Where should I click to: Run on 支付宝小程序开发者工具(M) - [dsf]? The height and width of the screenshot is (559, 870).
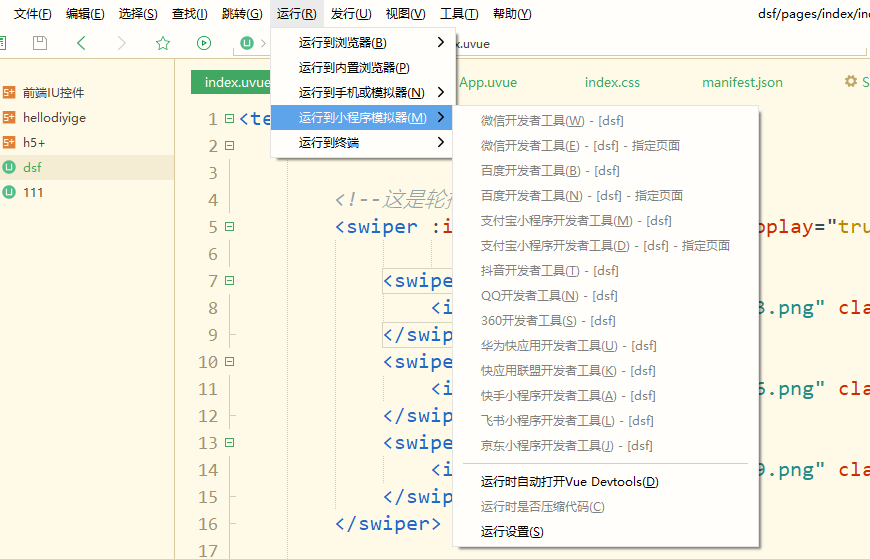click(x=606, y=220)
